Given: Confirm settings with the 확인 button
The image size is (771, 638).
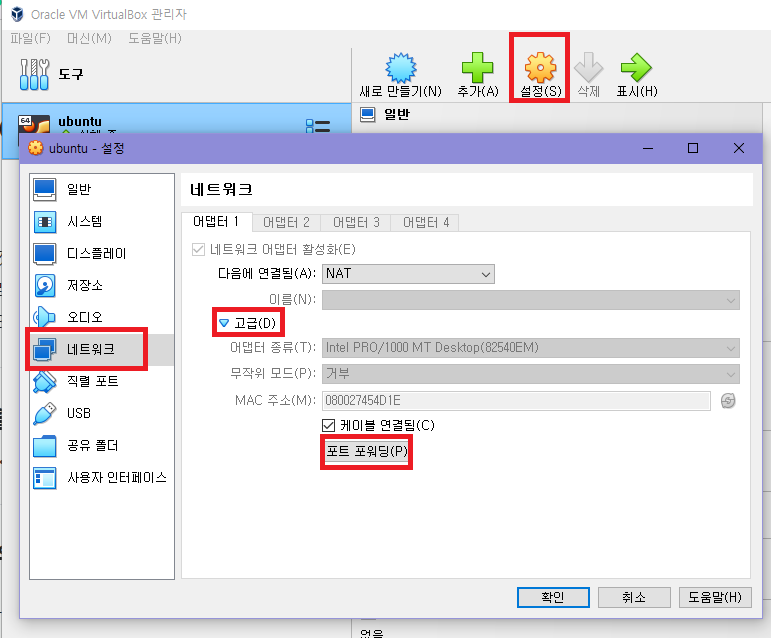Looking at the screenshot, I should pos(553,597).
